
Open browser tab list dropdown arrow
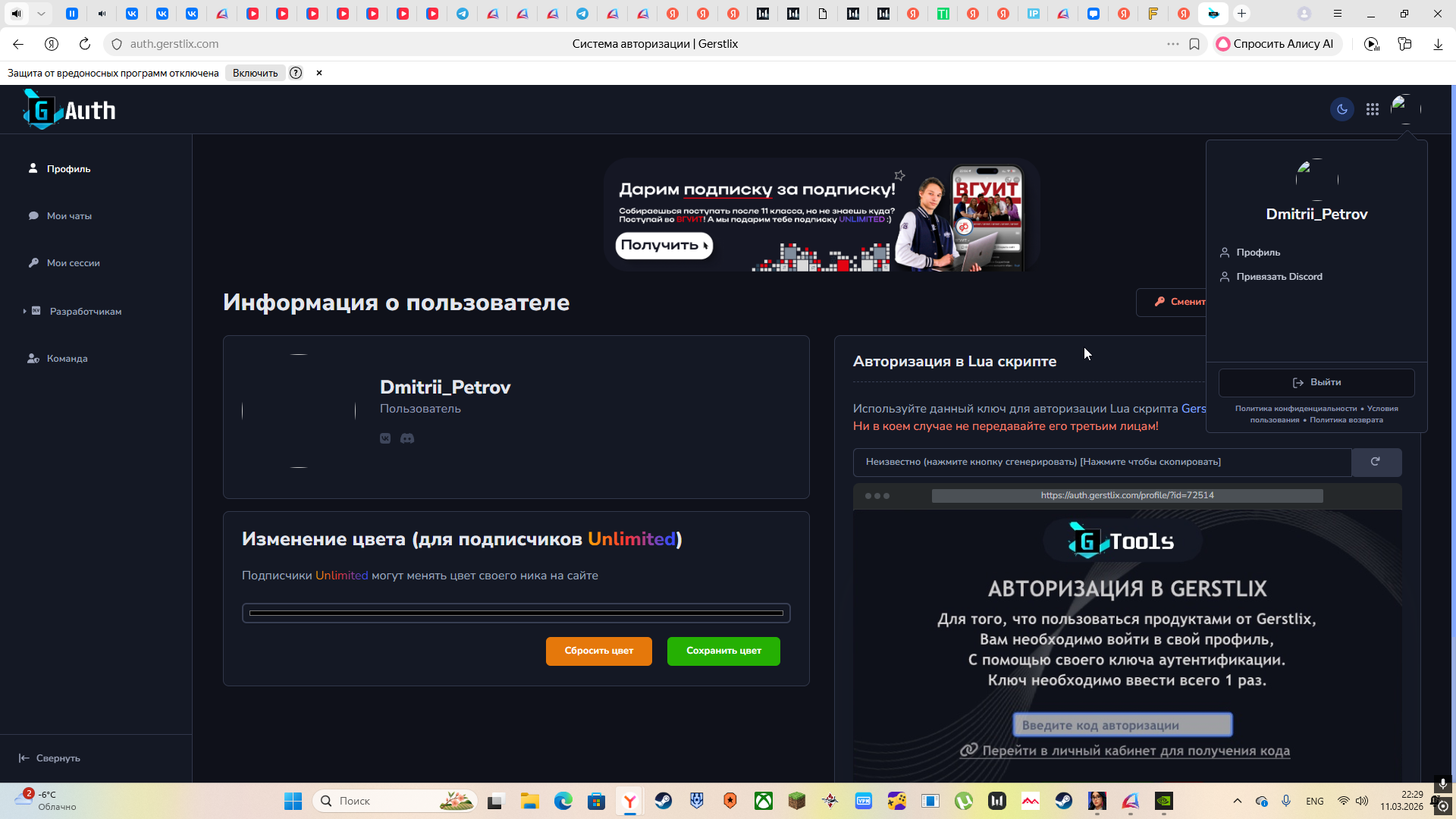41,14
